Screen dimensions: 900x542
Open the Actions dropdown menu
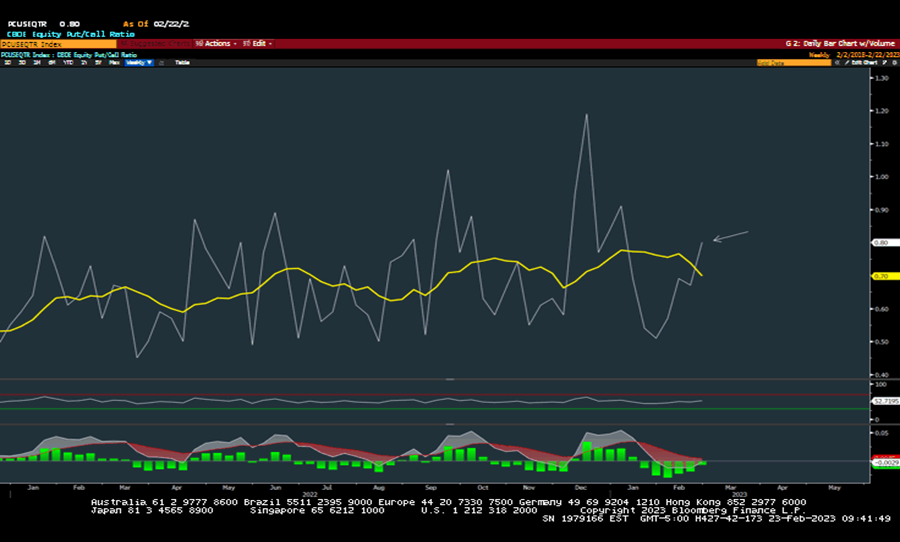215,44
